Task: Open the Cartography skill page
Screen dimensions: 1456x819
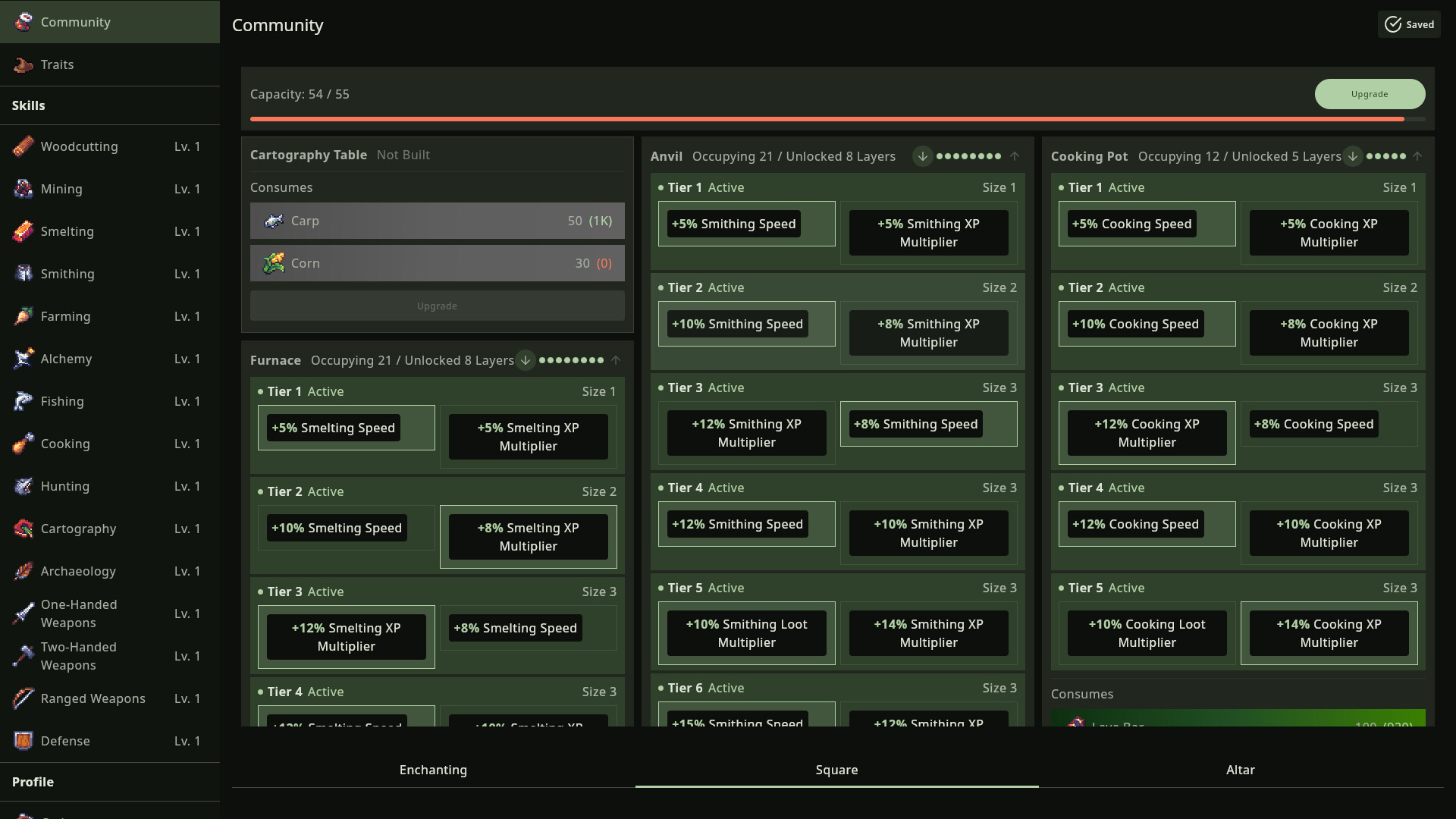Action: pyautogui.click(x=23, y=529)
